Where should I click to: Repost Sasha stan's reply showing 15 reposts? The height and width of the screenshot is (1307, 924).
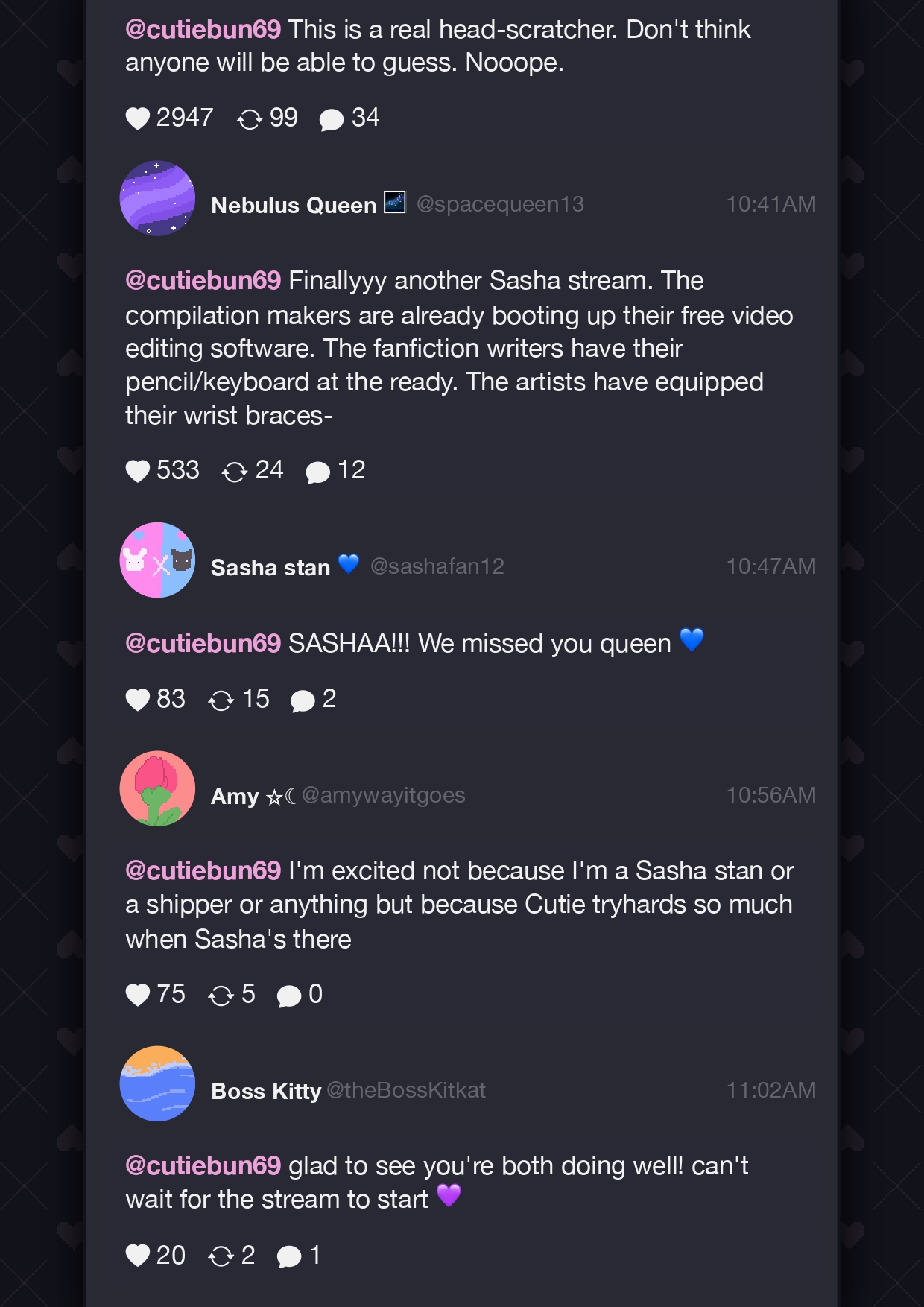click(x=221, y=700)
